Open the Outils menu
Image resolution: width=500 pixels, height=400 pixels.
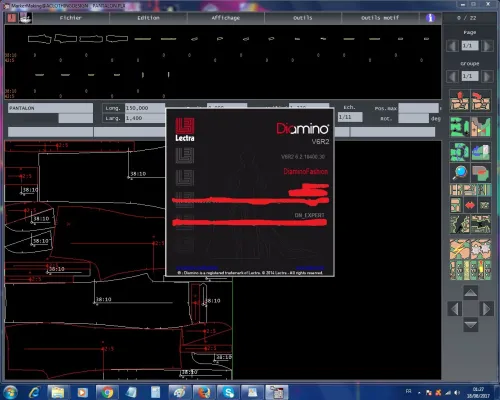303,18
